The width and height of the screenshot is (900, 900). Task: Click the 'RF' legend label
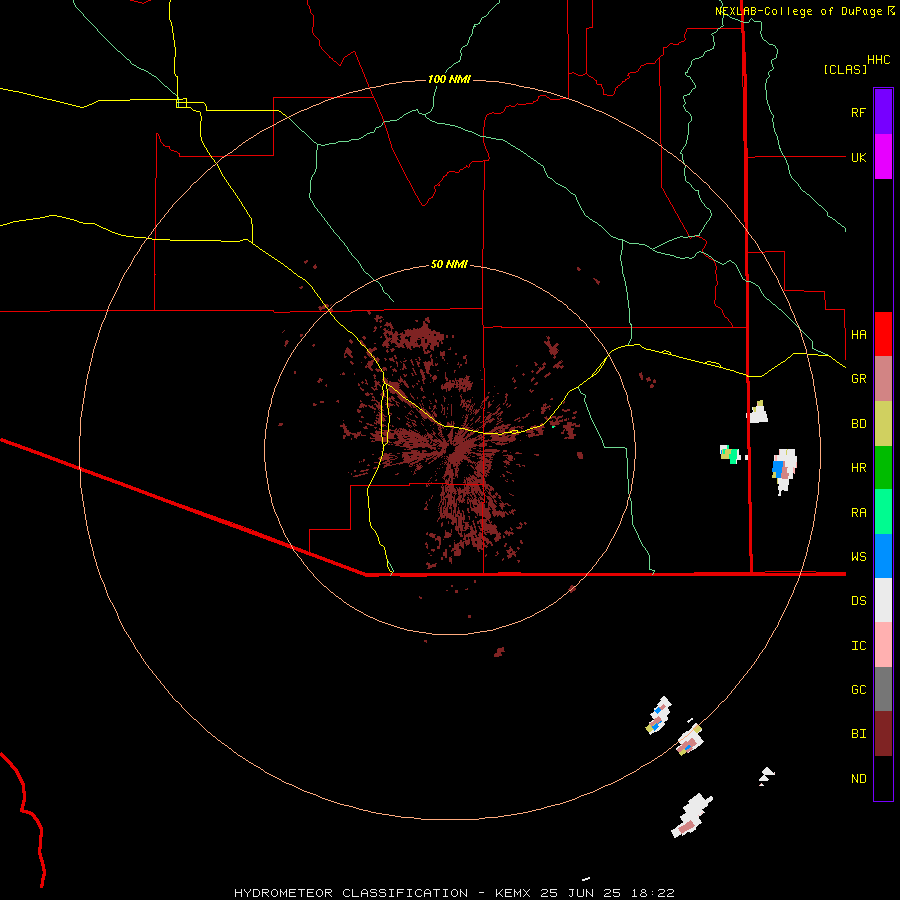(x=858, y=112)
